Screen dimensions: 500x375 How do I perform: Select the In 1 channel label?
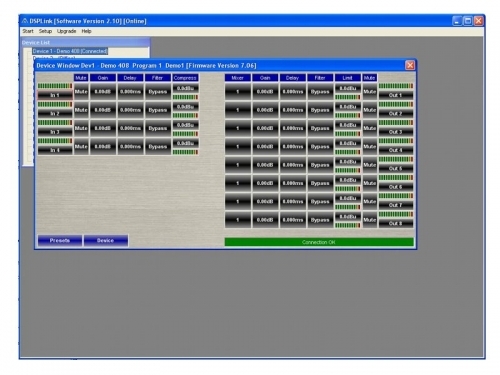[x=55, y=95]
